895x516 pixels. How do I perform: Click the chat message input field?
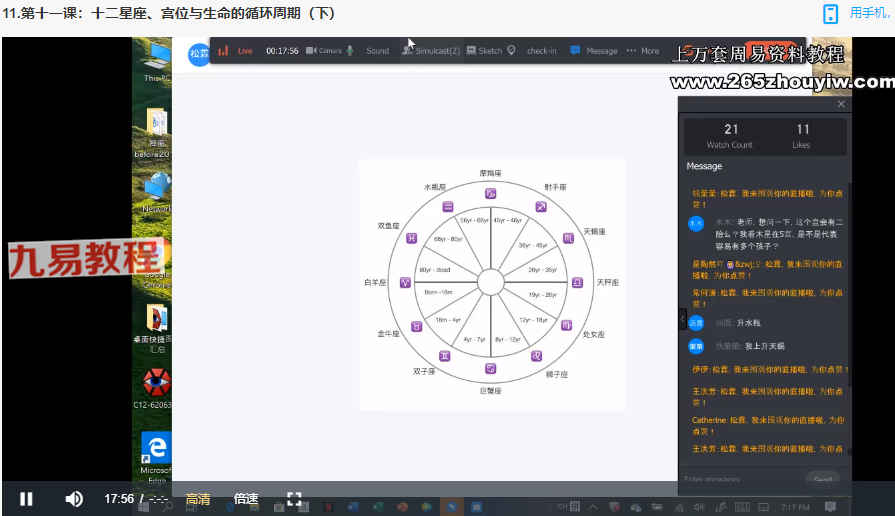[742, 478]
